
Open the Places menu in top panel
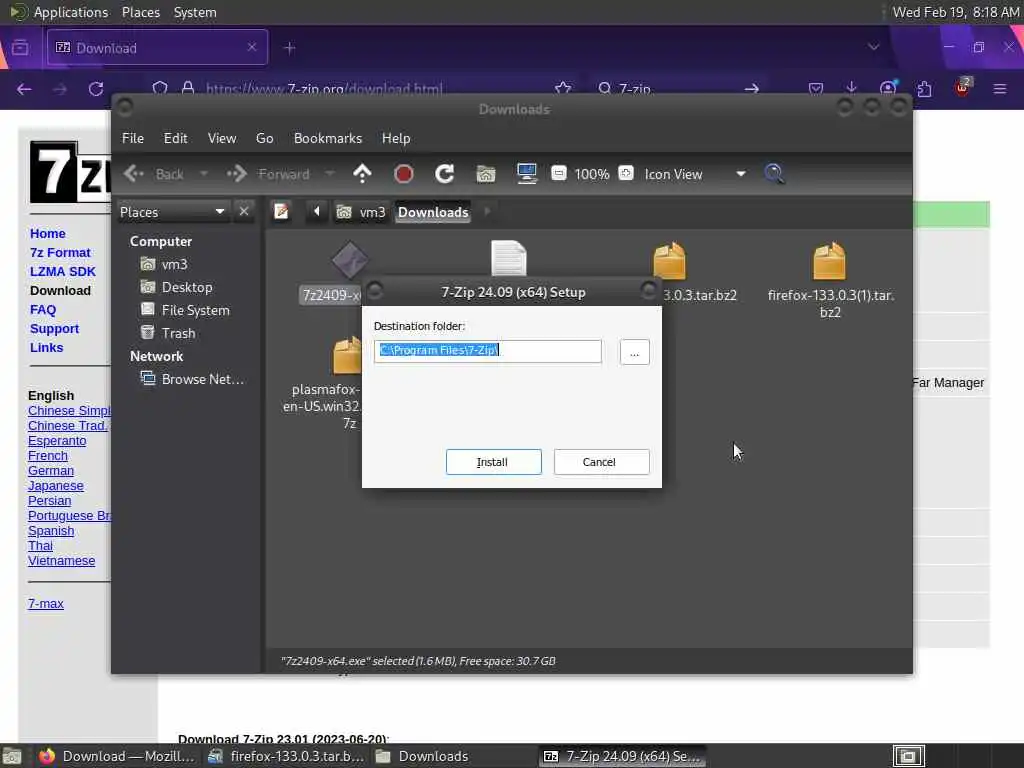(x=140, y=12)
